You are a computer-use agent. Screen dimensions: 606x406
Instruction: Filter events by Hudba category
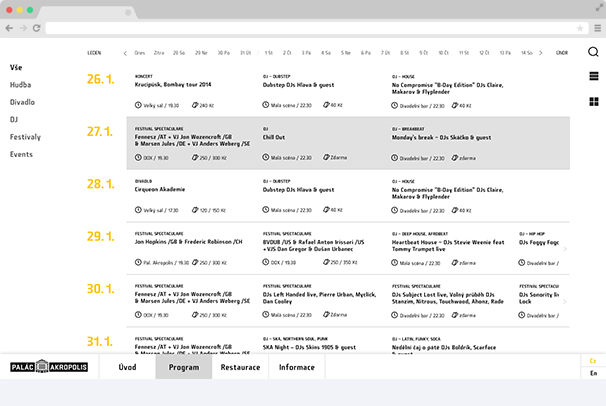pyautogui.click(x=21, y=85)
